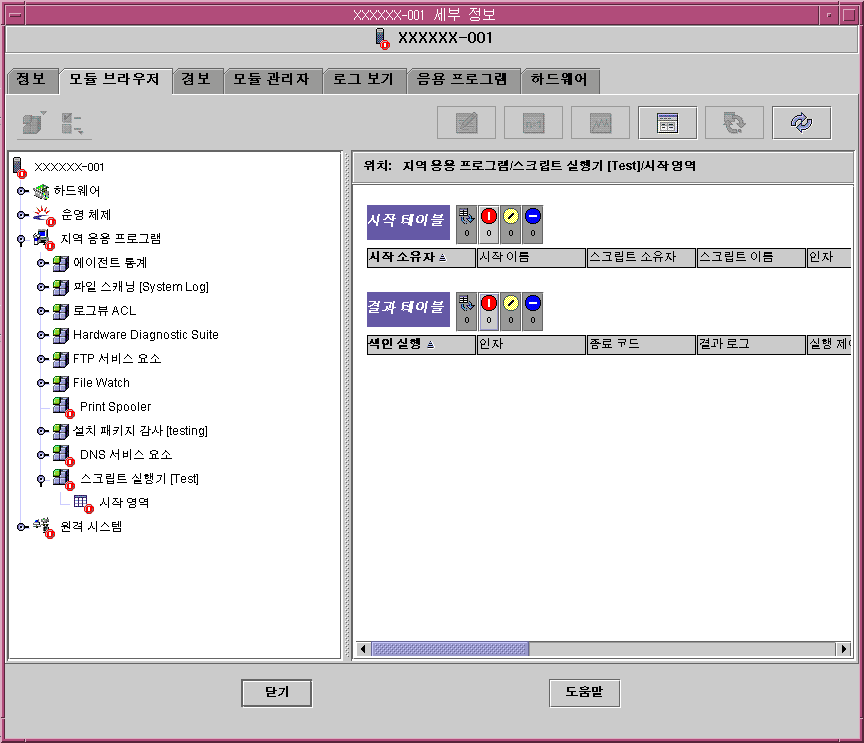Select the table view icon in the toolbar

click(667, 122)
